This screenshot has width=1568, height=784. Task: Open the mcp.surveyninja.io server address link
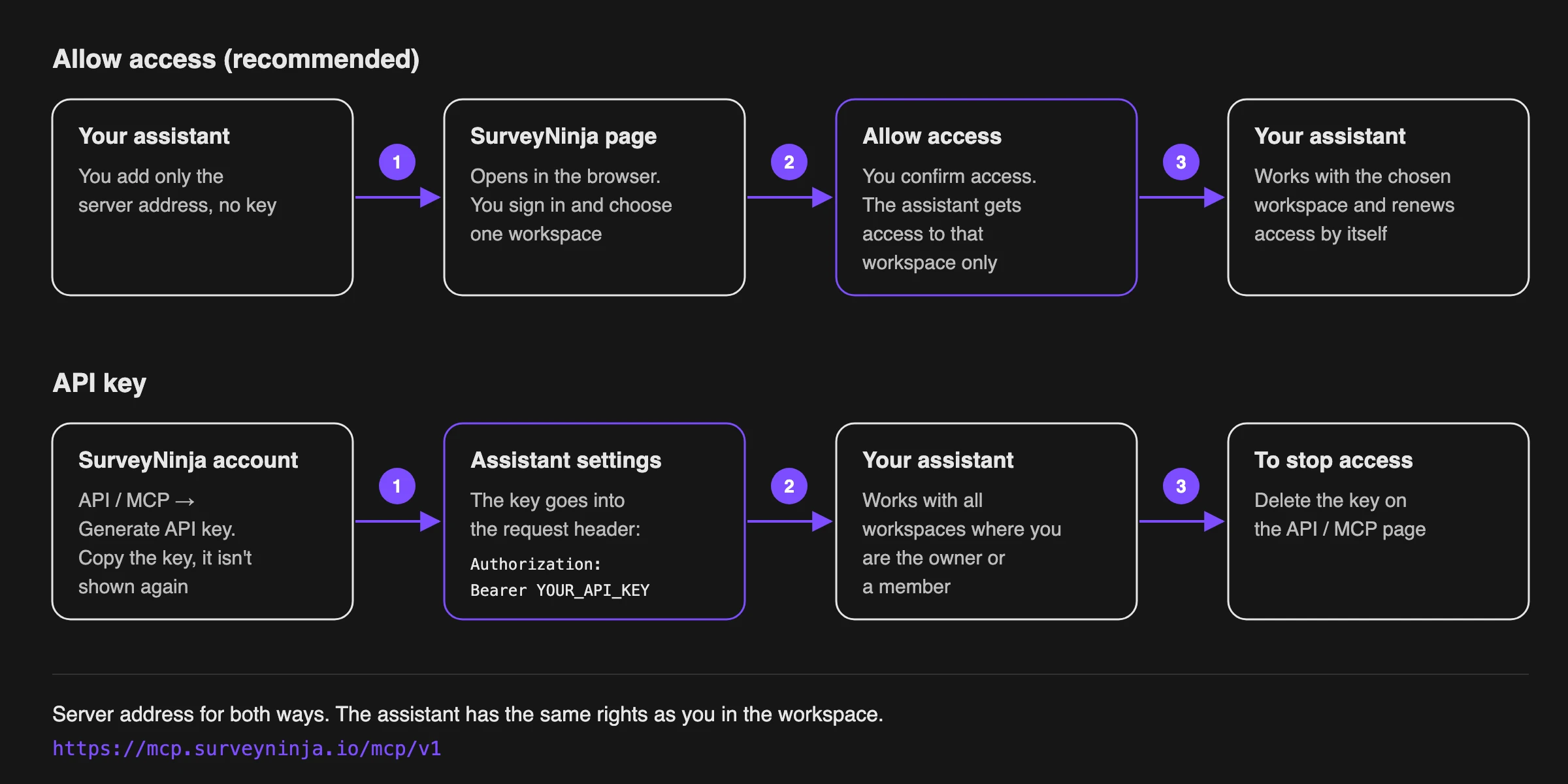coord(247,748)
